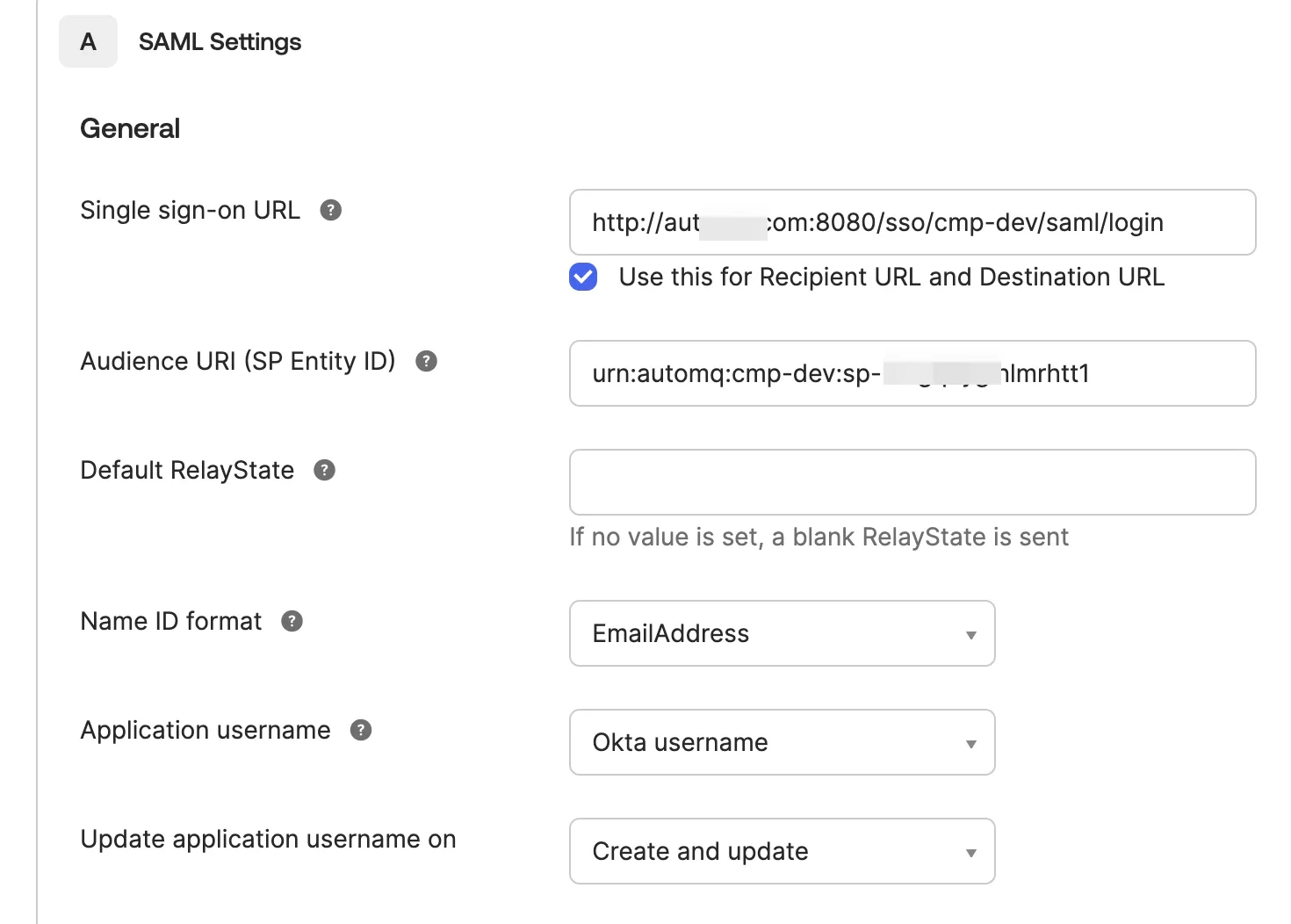Open the Name ID format help tooltip
Viewport: 1291px width, 924px height.
tap(292, 620)
